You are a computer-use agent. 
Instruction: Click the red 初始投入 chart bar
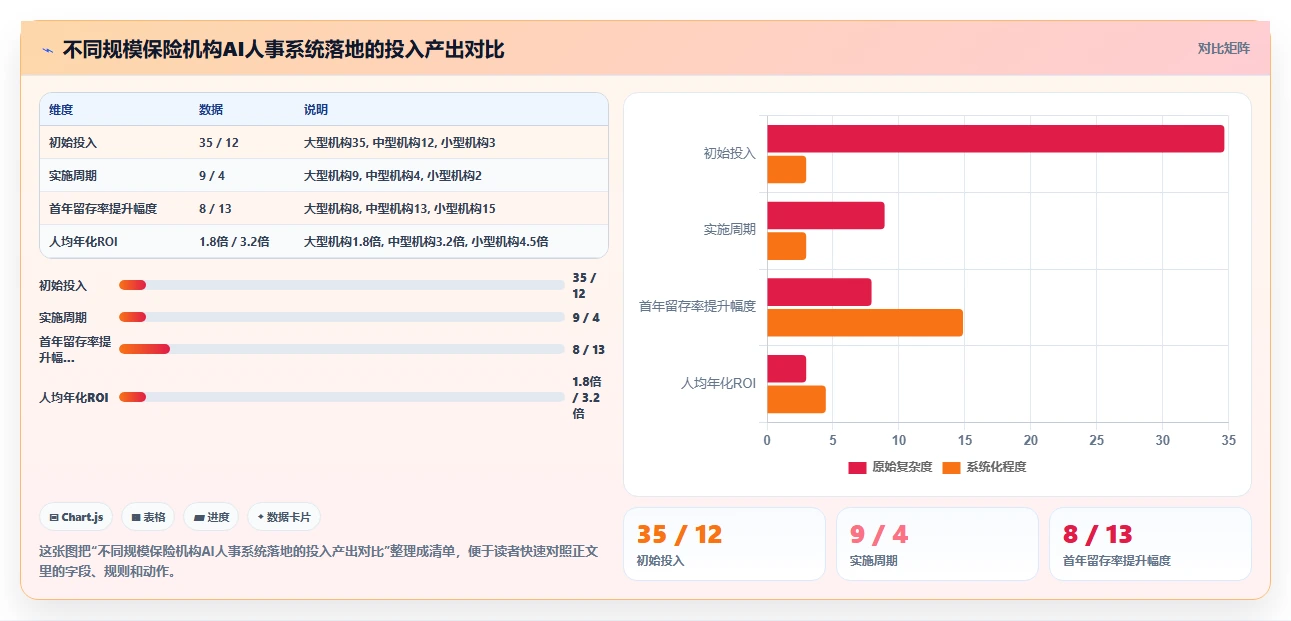(x=996, y=139)
